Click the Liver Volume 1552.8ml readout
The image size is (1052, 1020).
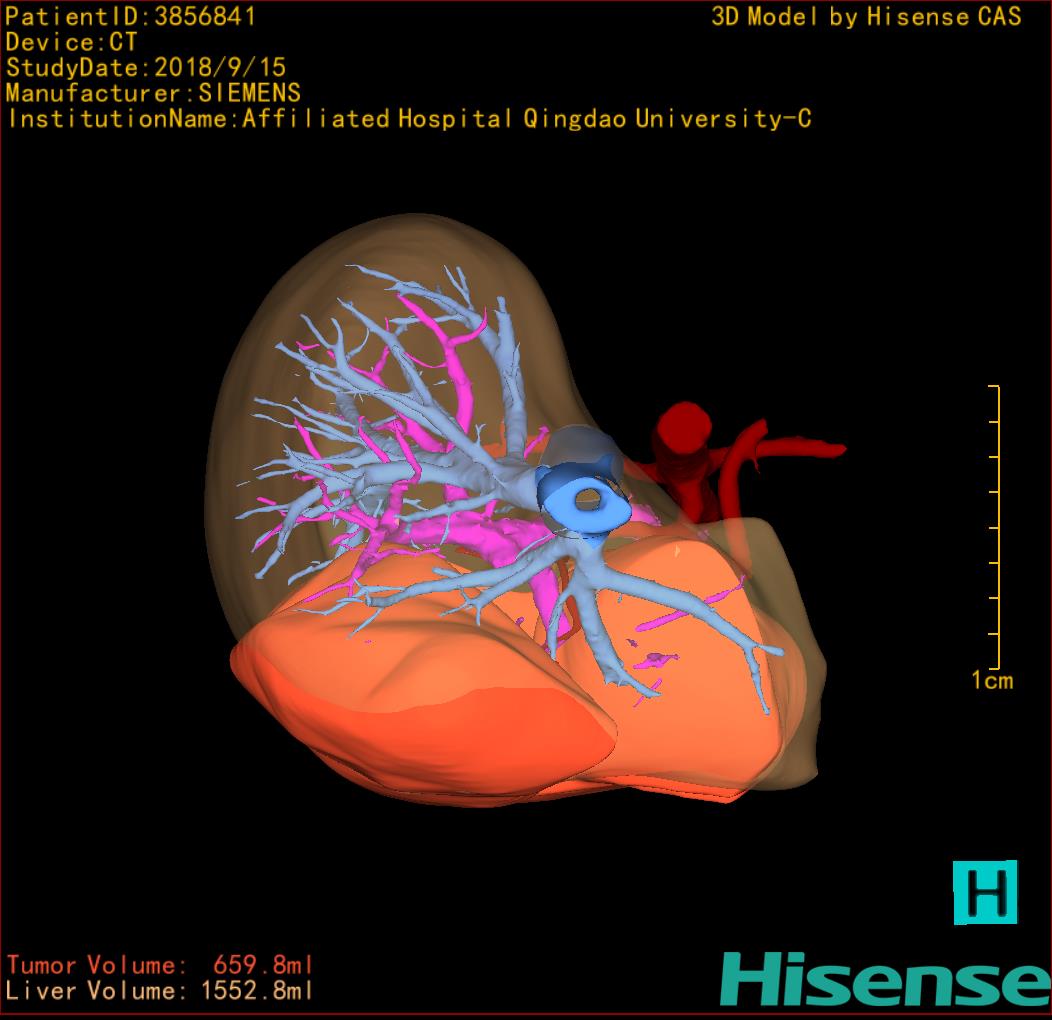click(x=160, y=991)
